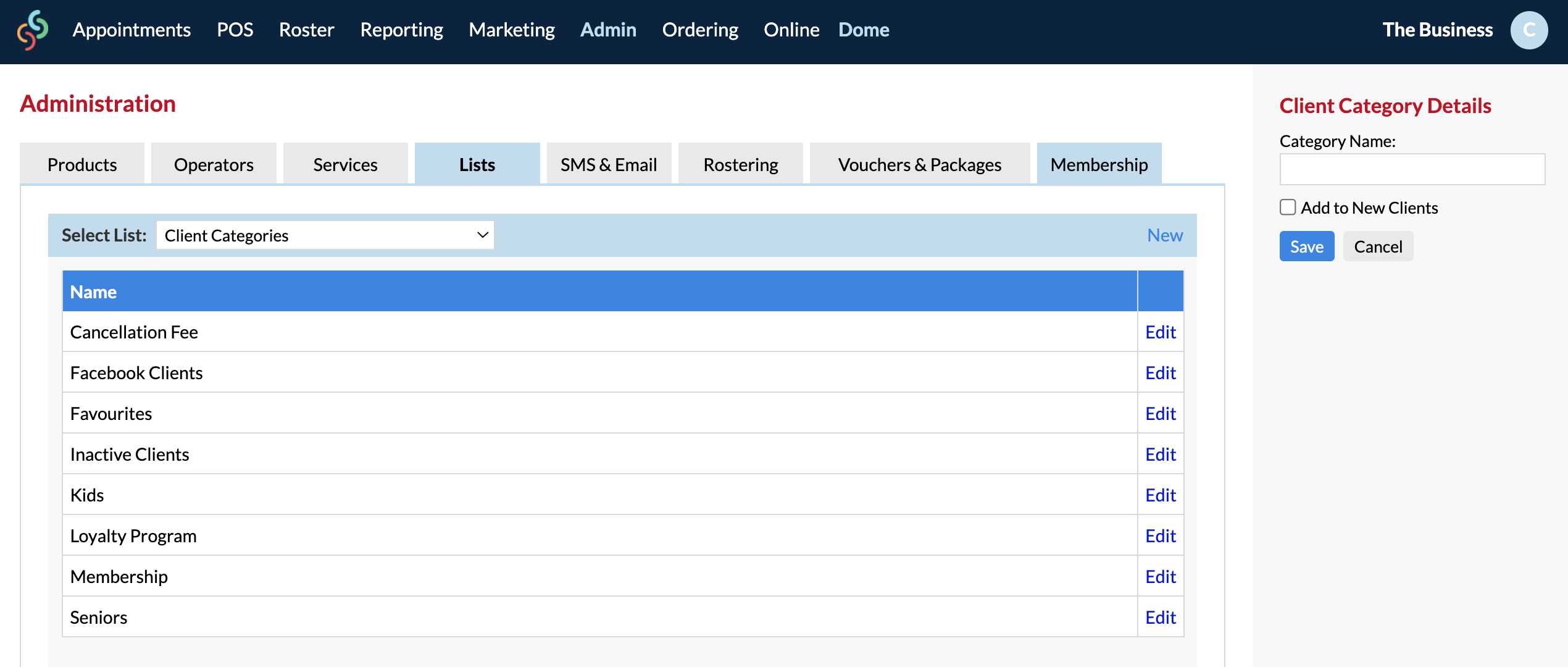Switch to the Membership tab
Image resolution: width=1568 pixels, height=667 pixels.
click(1099, 164)
